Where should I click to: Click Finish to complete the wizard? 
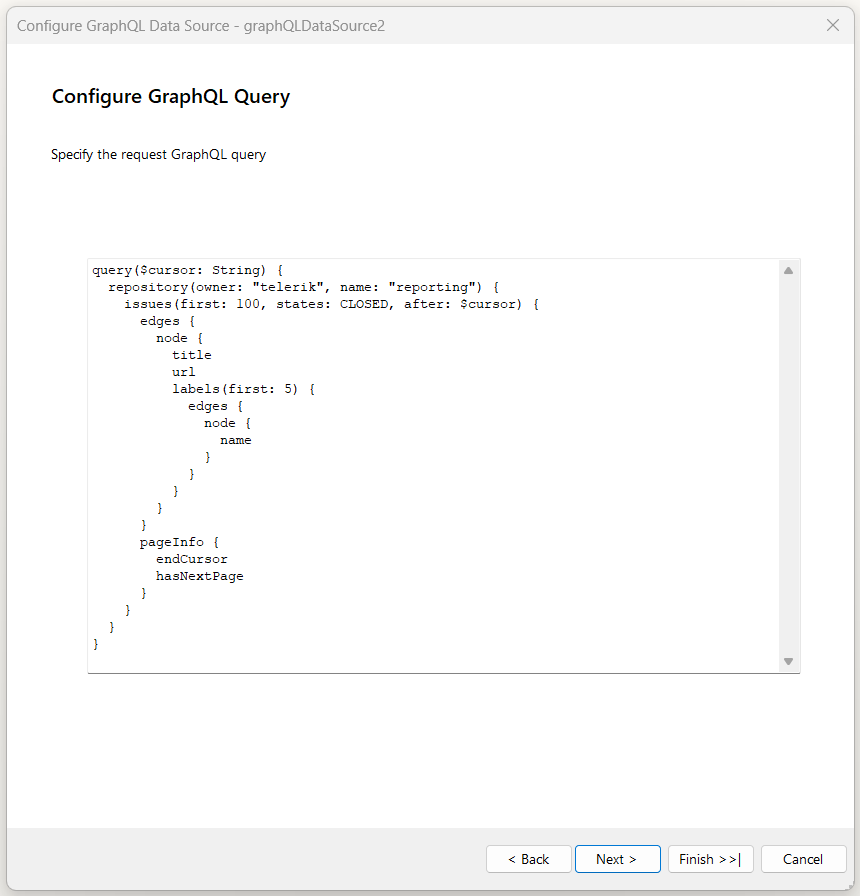pyautogui.click(x=710, y=858)
